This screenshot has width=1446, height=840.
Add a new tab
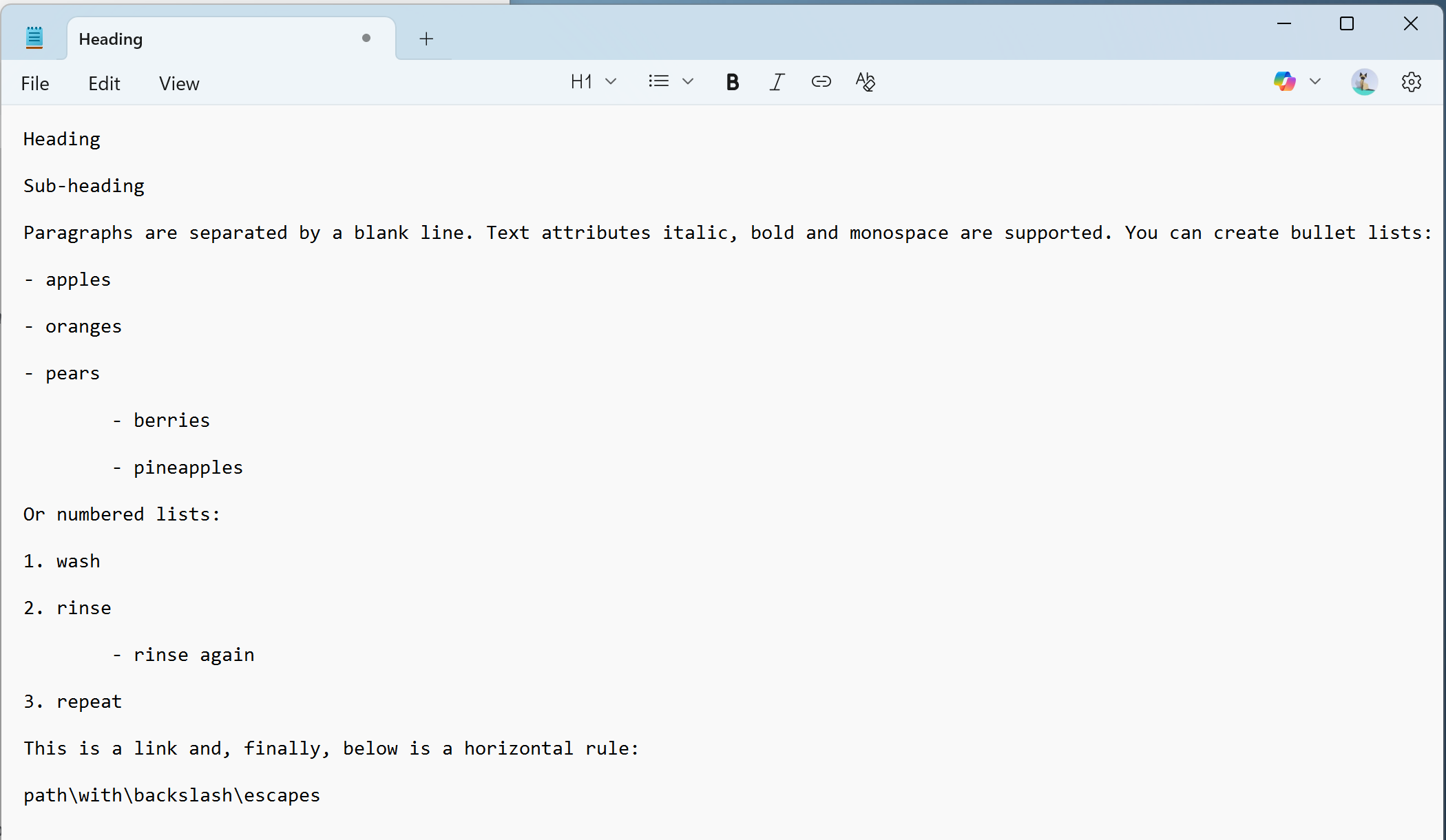point(426,39)
